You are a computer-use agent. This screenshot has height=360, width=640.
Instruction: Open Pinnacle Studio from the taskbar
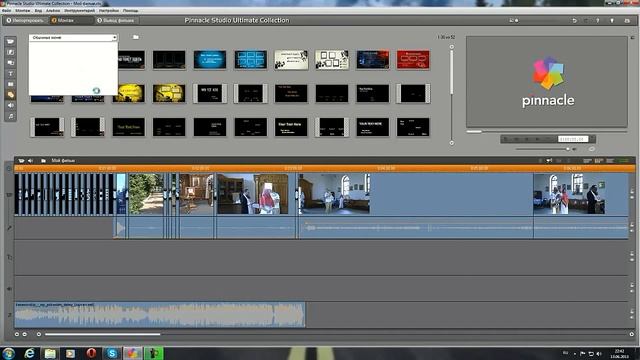tap(132, 353)
